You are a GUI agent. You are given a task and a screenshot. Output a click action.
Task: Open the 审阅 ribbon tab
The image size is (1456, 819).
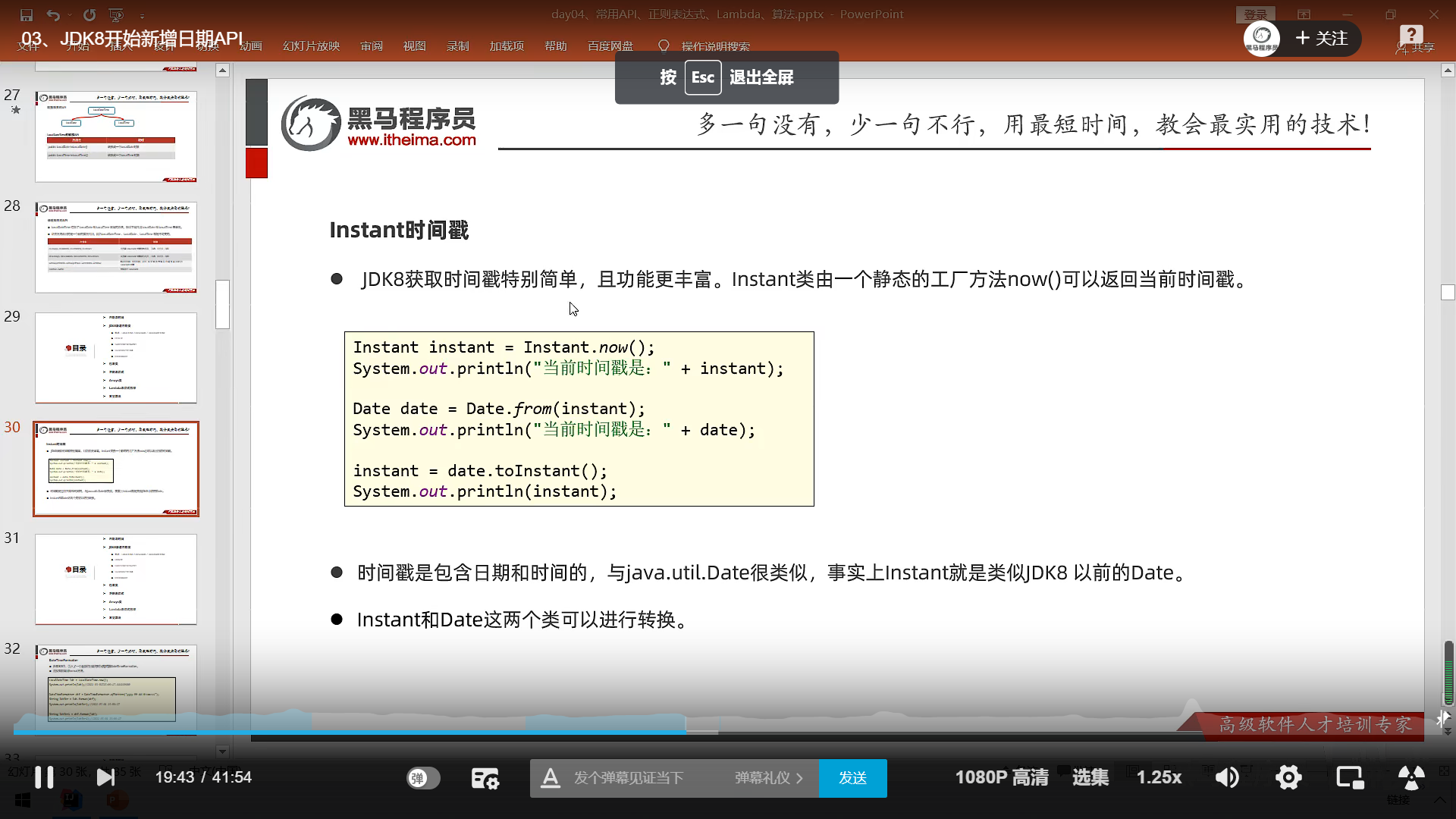click(372, 46)
